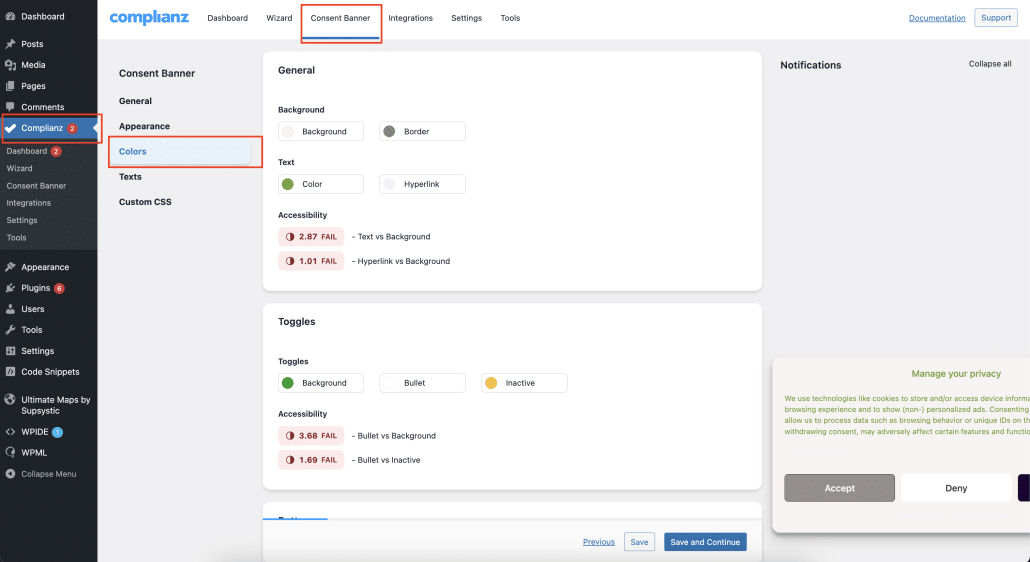This screenshot has height=562, width=1030.
Task: Click the WPIDE code icon
Action: coord(11,432)
